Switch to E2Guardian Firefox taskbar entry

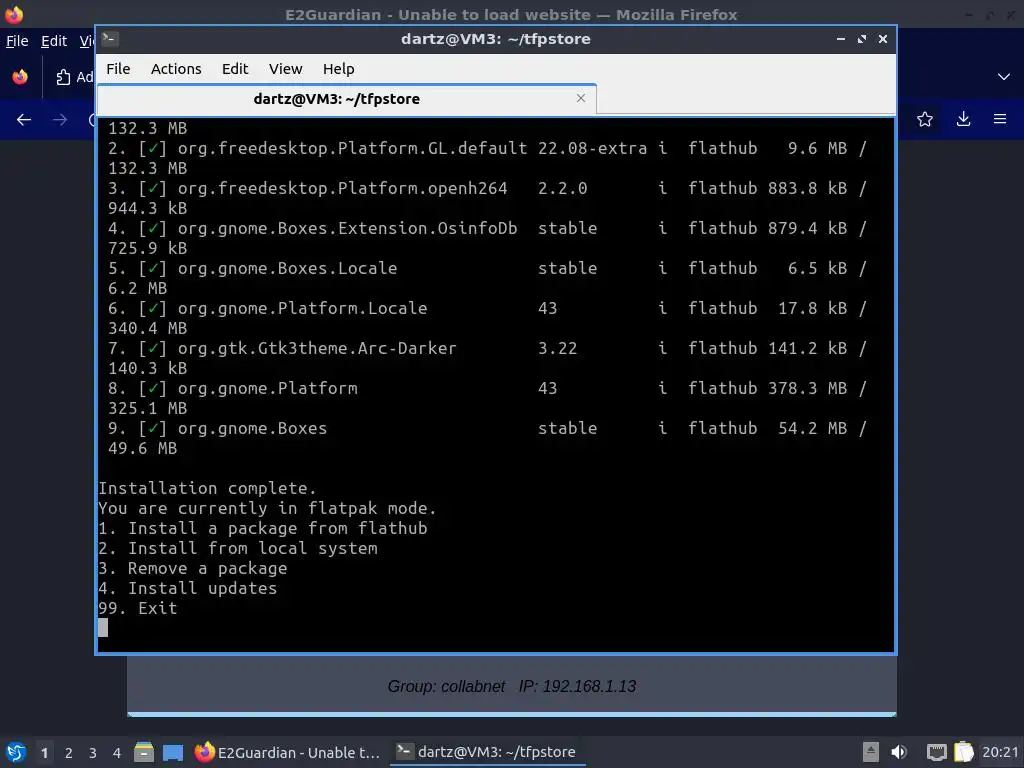click(287, 752)
